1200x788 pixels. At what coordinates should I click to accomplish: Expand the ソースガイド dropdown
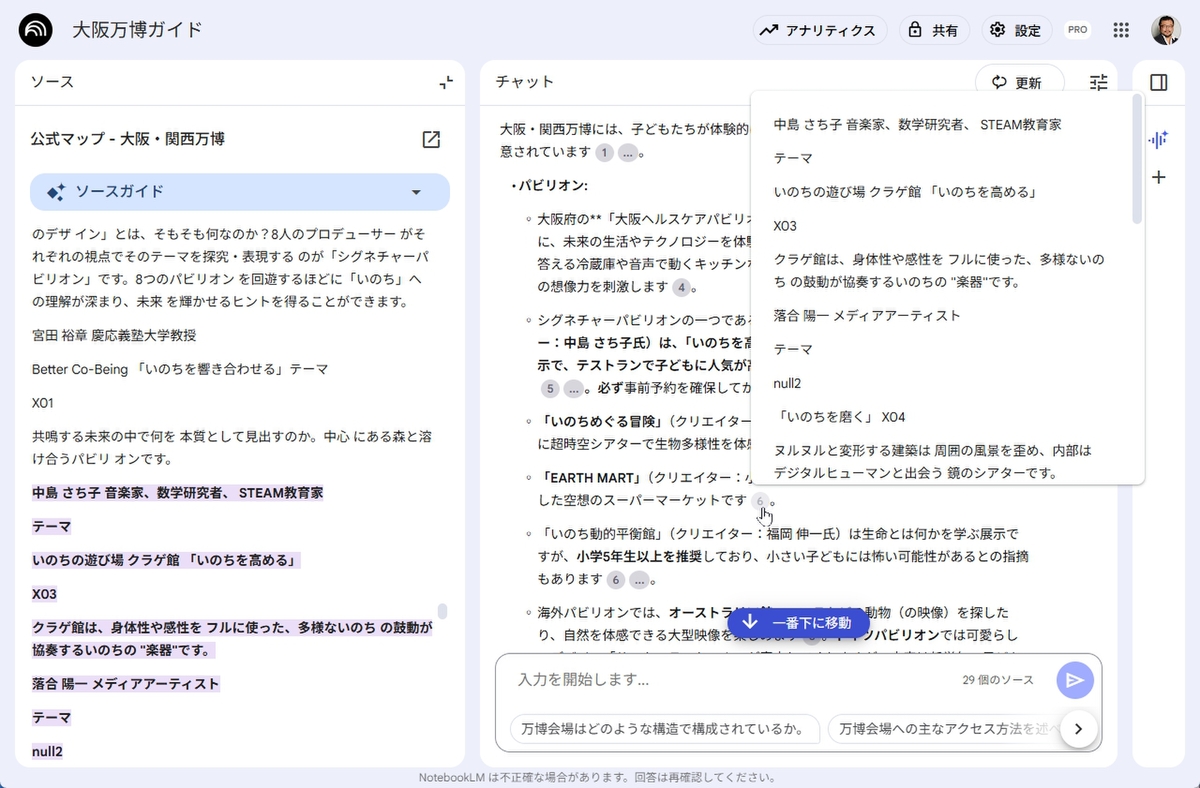click(417, 192)
